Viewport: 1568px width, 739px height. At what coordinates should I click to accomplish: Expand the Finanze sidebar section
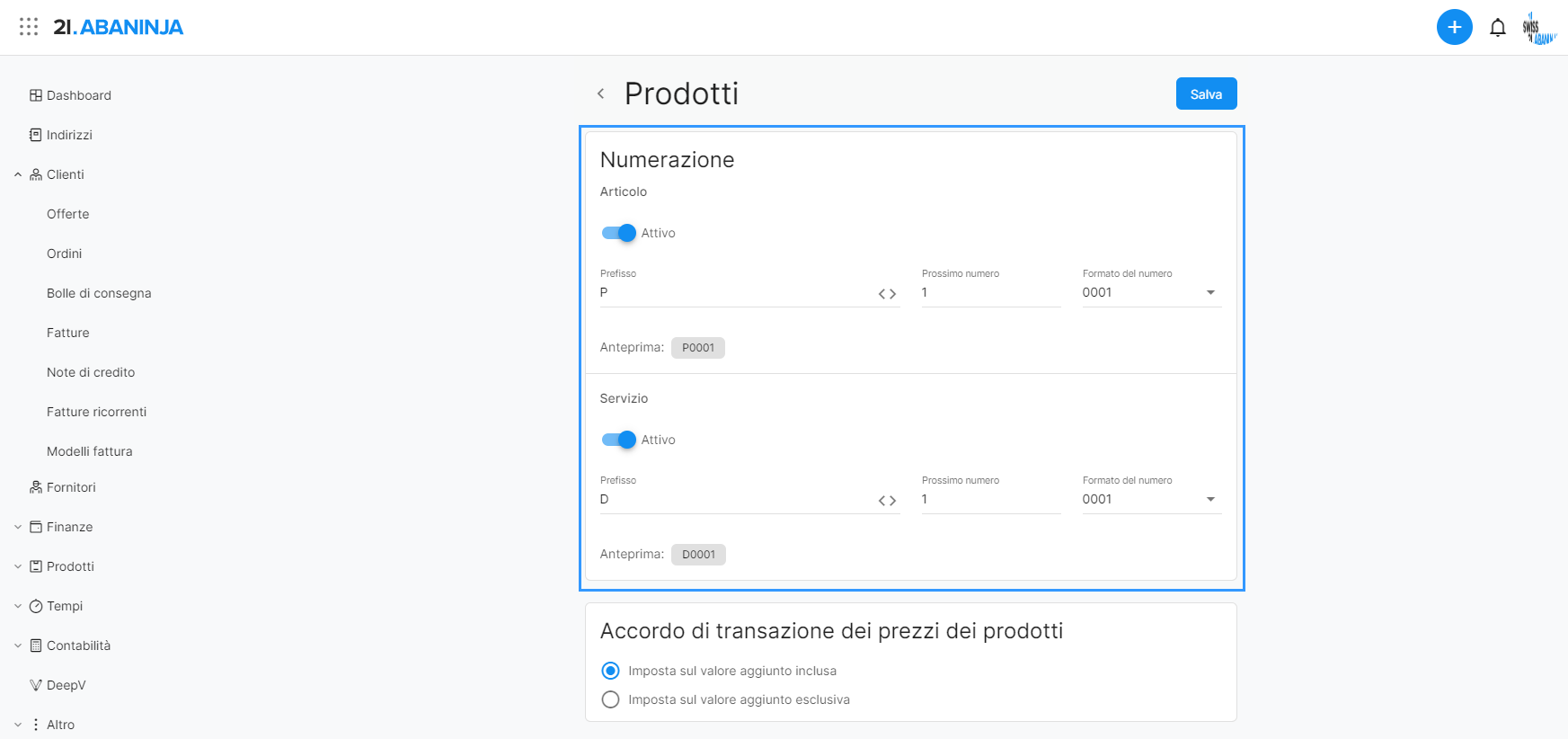tap(18, 527)
